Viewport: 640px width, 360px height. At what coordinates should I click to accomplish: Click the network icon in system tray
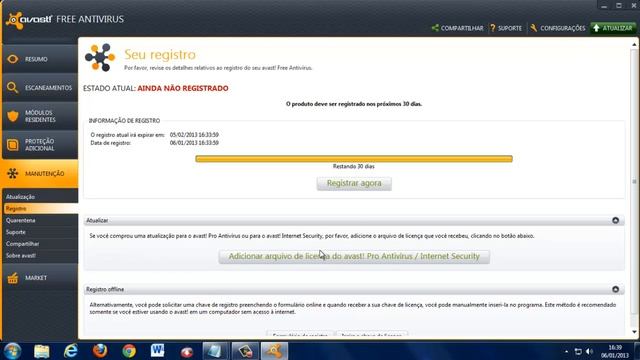(x=578, y=352)
